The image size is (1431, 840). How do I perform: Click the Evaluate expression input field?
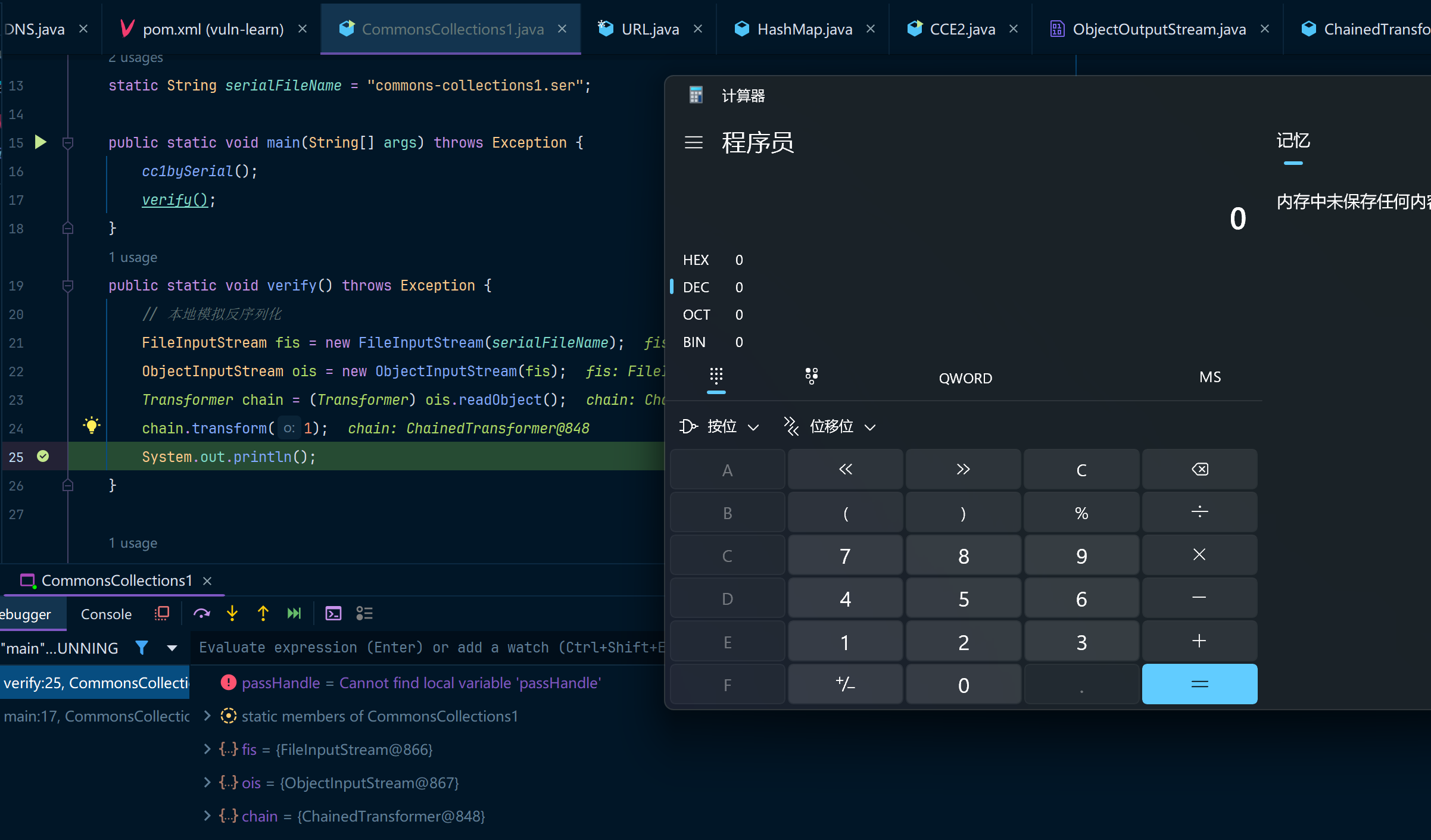click(x=429, y=648)
